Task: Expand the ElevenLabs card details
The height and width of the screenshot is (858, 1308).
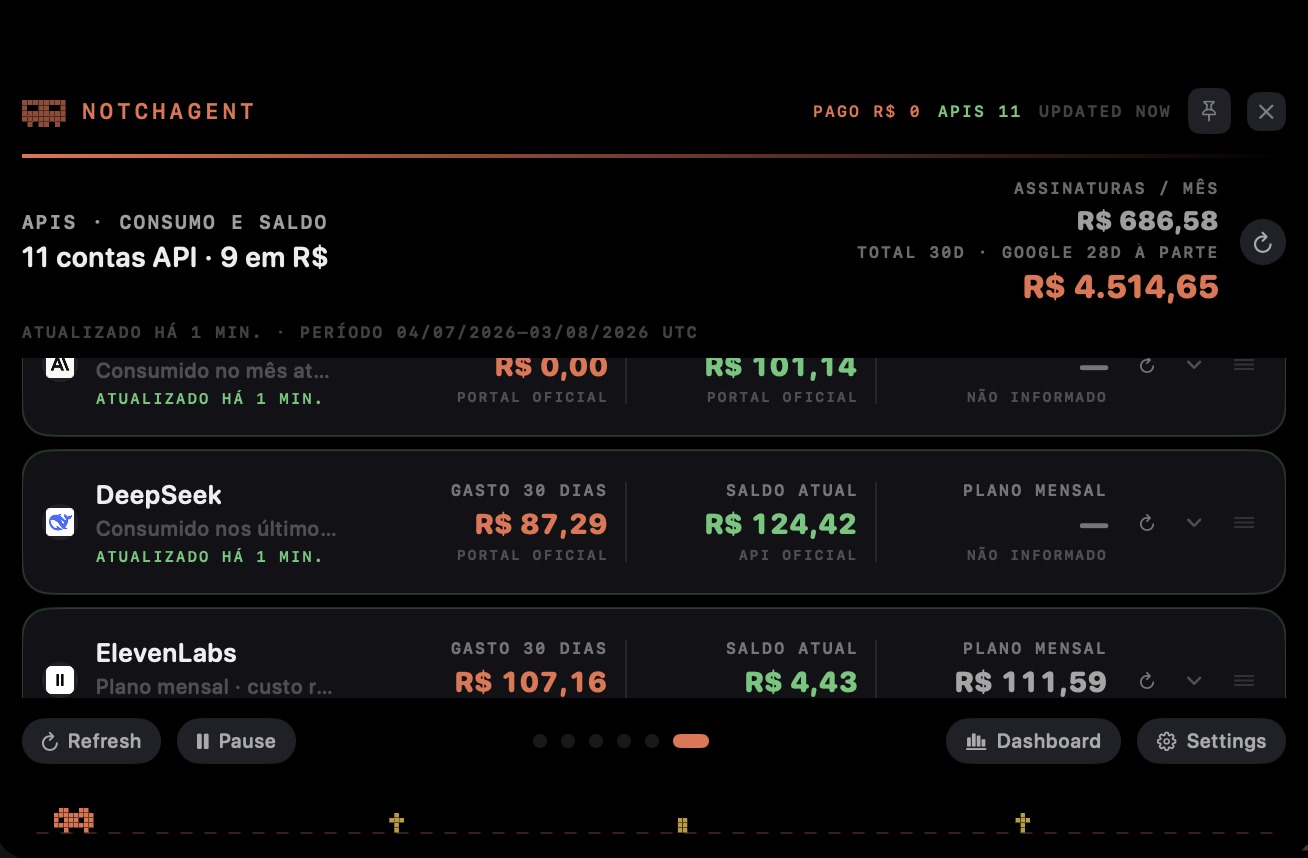Action: coord(1194,680)
